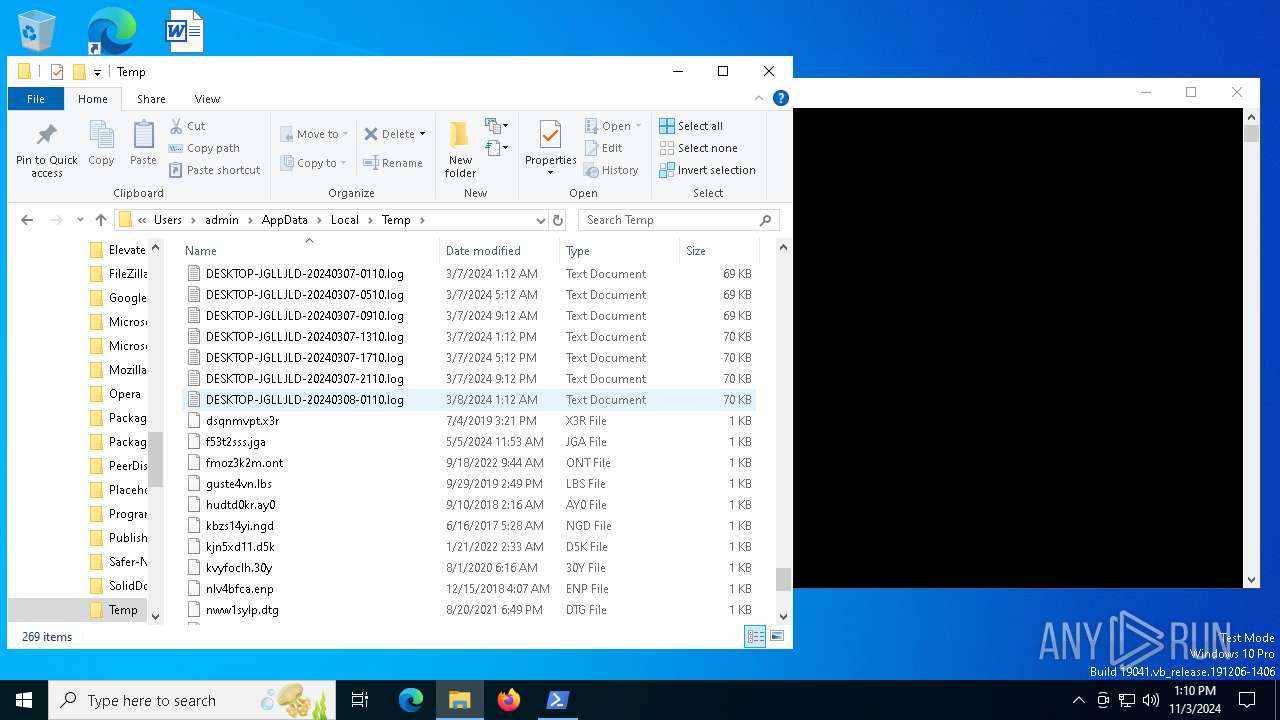Image resolution: width=1280 pixels, height=720 pixels.
Task: Open the Move to command
Action: [x=314, y=134]
